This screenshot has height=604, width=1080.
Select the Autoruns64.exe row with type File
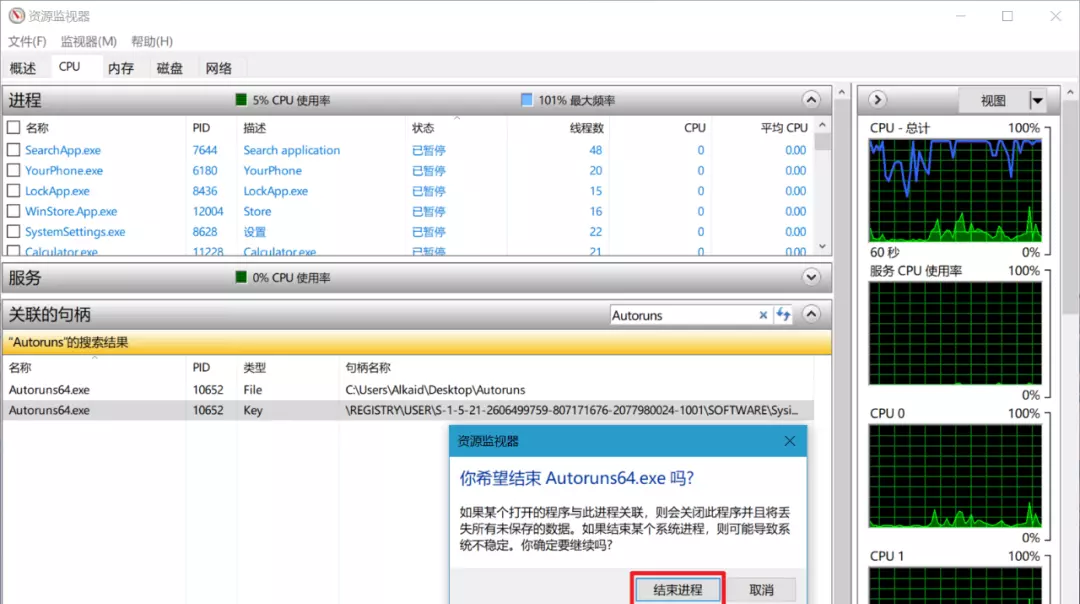pyautogui.click(x=408, y=390)
